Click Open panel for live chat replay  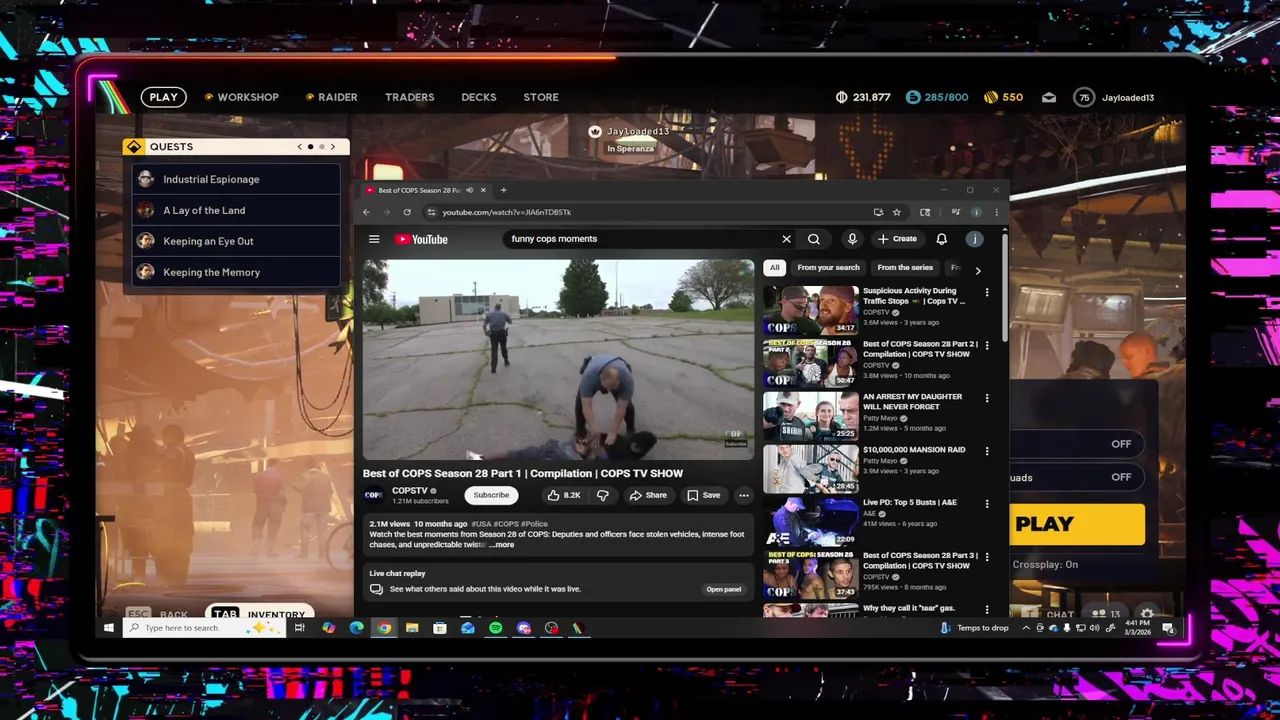tap(724, 589)
